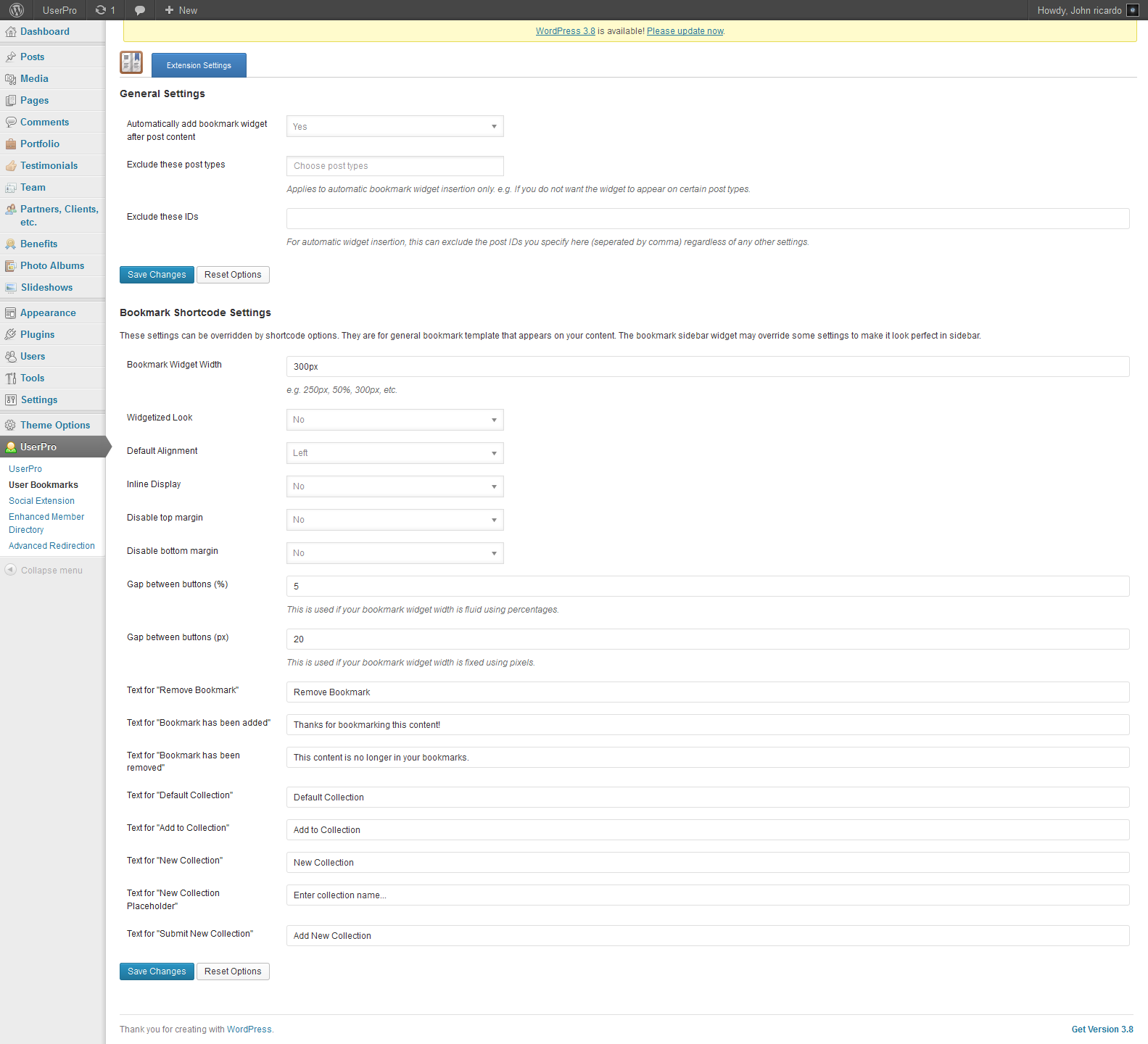Click the WordPress logo icon

(17, 10)
